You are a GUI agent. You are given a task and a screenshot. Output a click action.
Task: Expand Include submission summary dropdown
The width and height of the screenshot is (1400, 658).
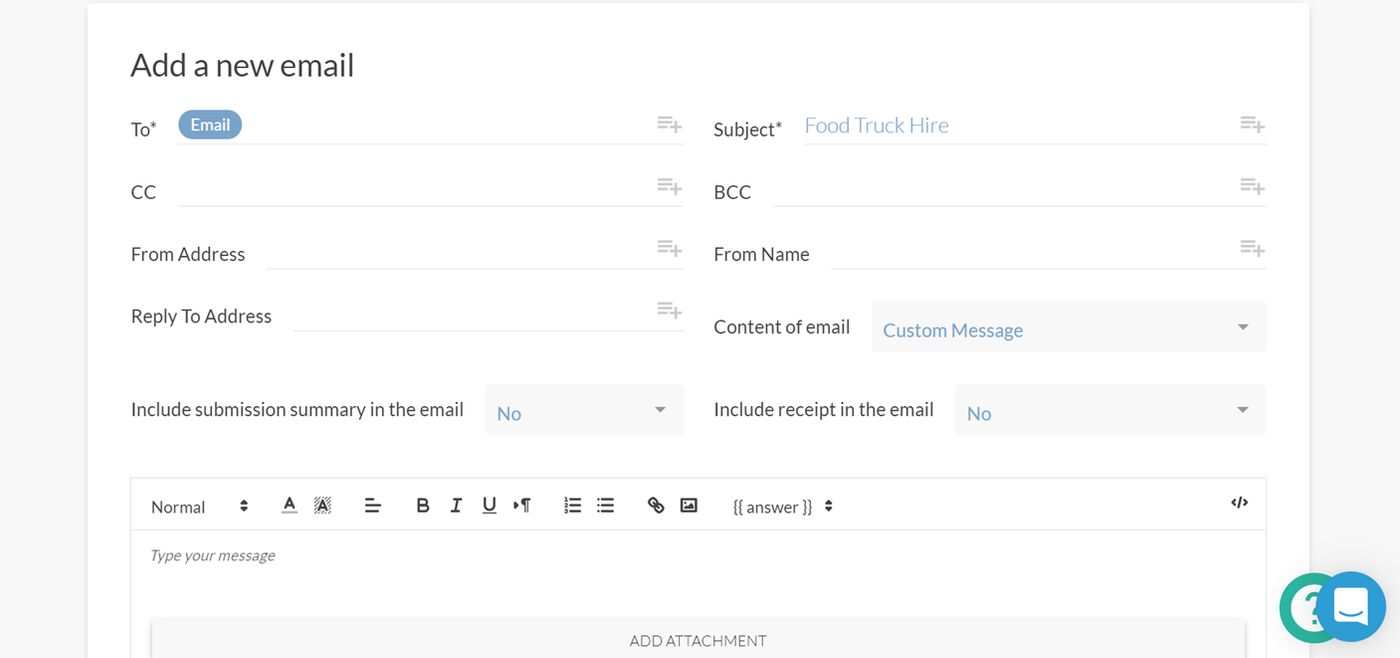tap(584, 411)
